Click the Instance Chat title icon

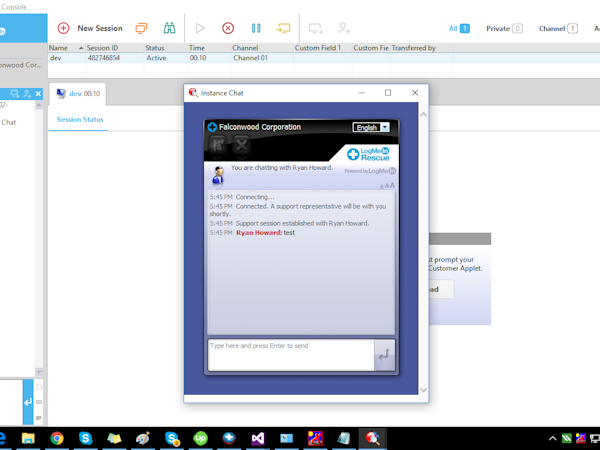pyautogui.click(x=193, y=93)
